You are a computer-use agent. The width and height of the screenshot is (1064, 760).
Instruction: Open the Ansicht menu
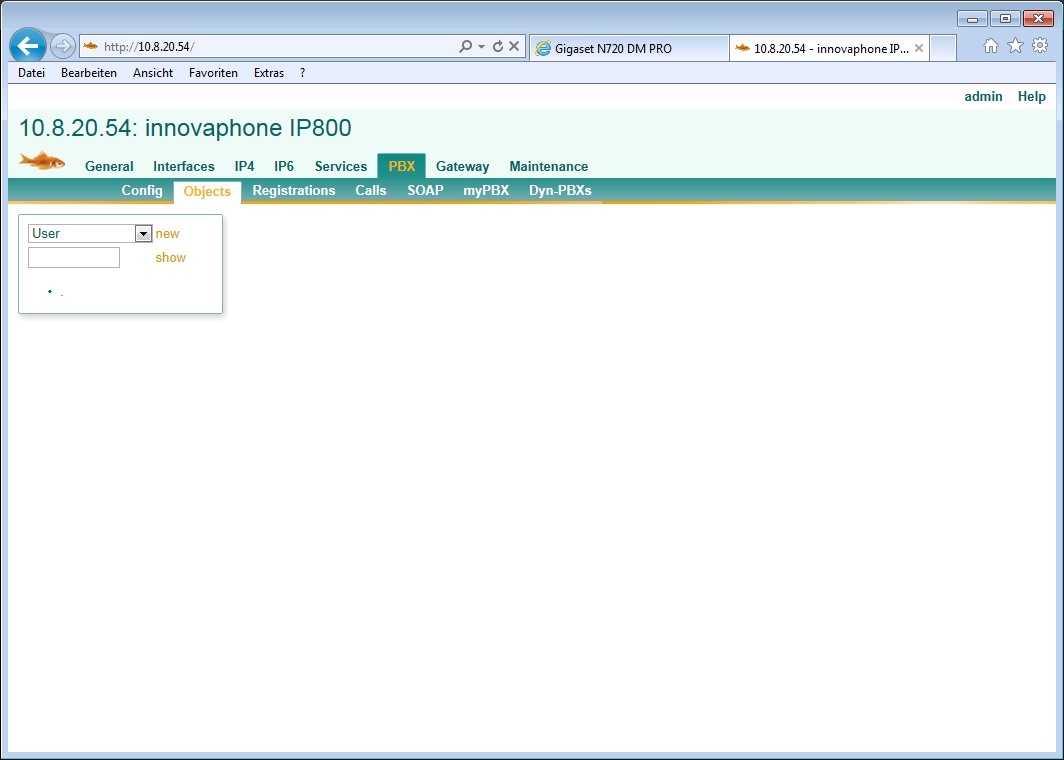[153, 73]
